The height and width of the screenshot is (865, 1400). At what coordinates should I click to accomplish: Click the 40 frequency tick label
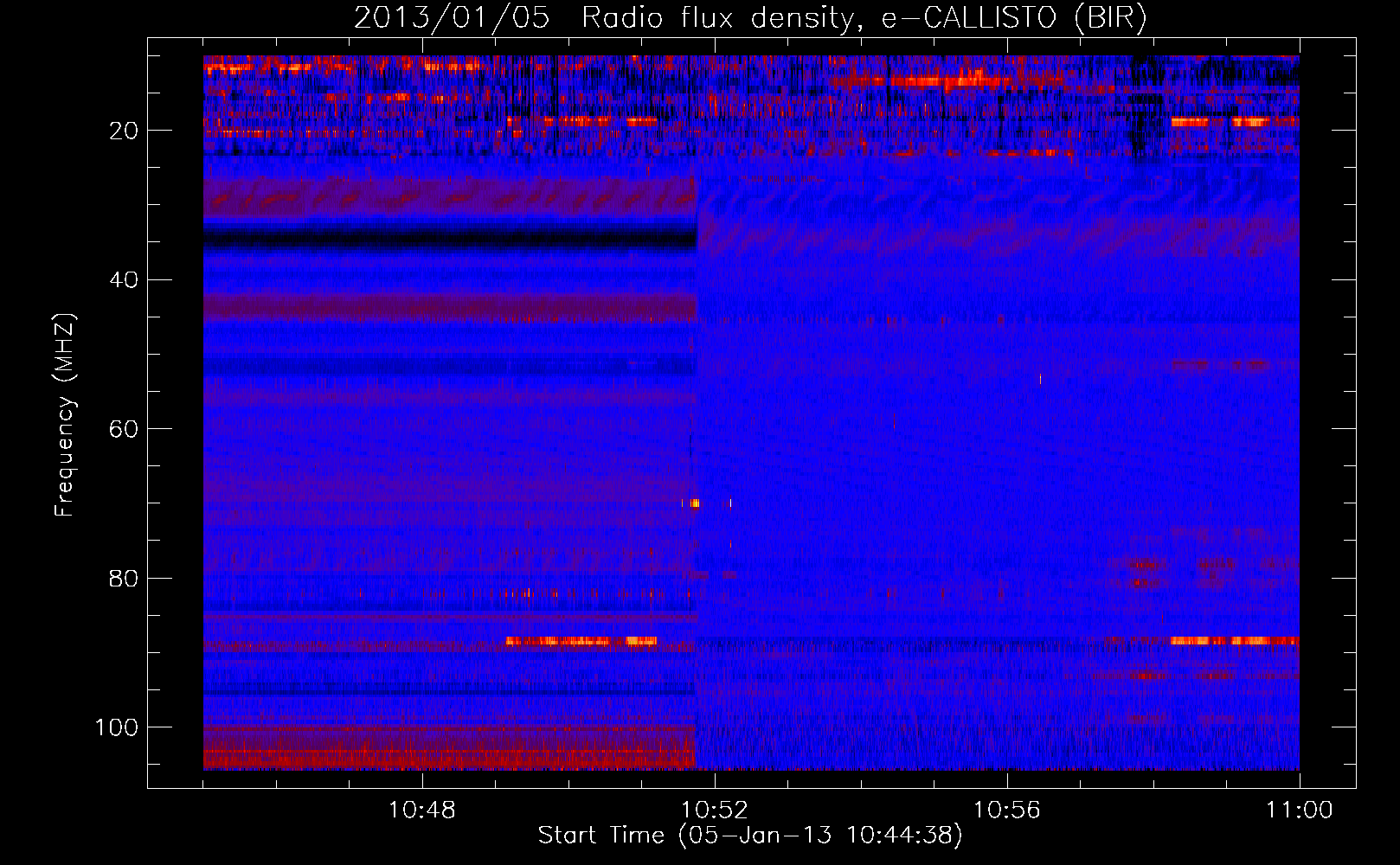click(124, 280)
